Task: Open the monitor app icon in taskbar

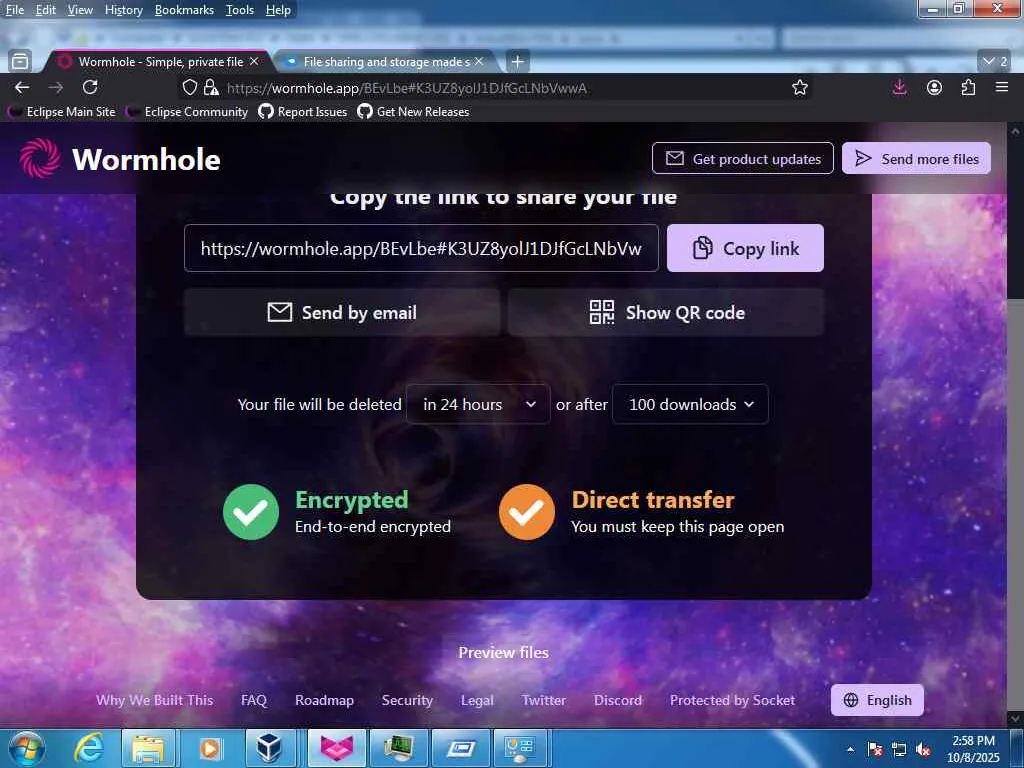Action: [398, 748]
